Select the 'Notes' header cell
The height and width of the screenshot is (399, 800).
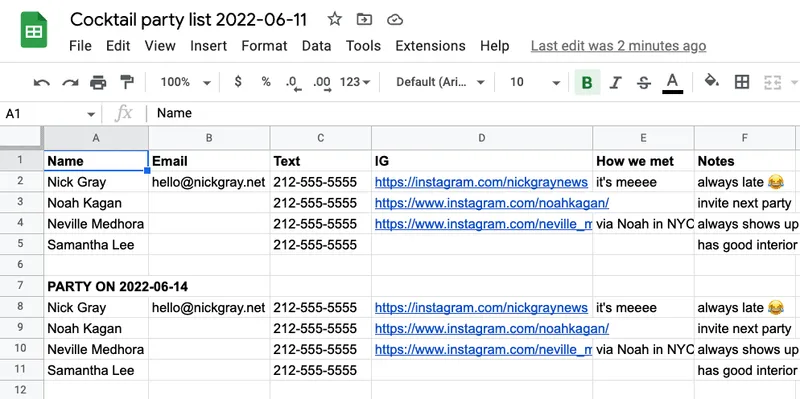click(745, 161)
